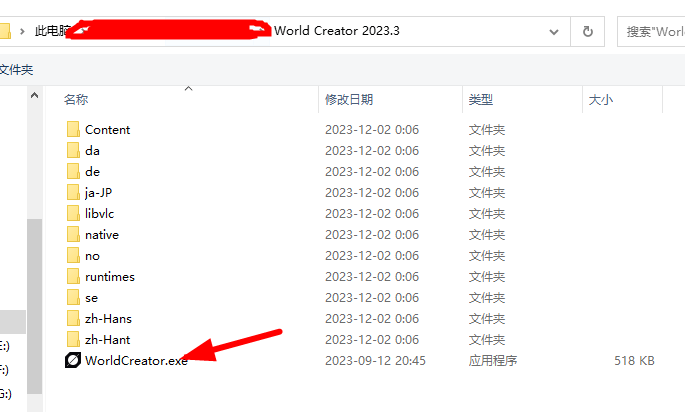Select the da folder name
The image size is (685, 412).
click(92, 151)
